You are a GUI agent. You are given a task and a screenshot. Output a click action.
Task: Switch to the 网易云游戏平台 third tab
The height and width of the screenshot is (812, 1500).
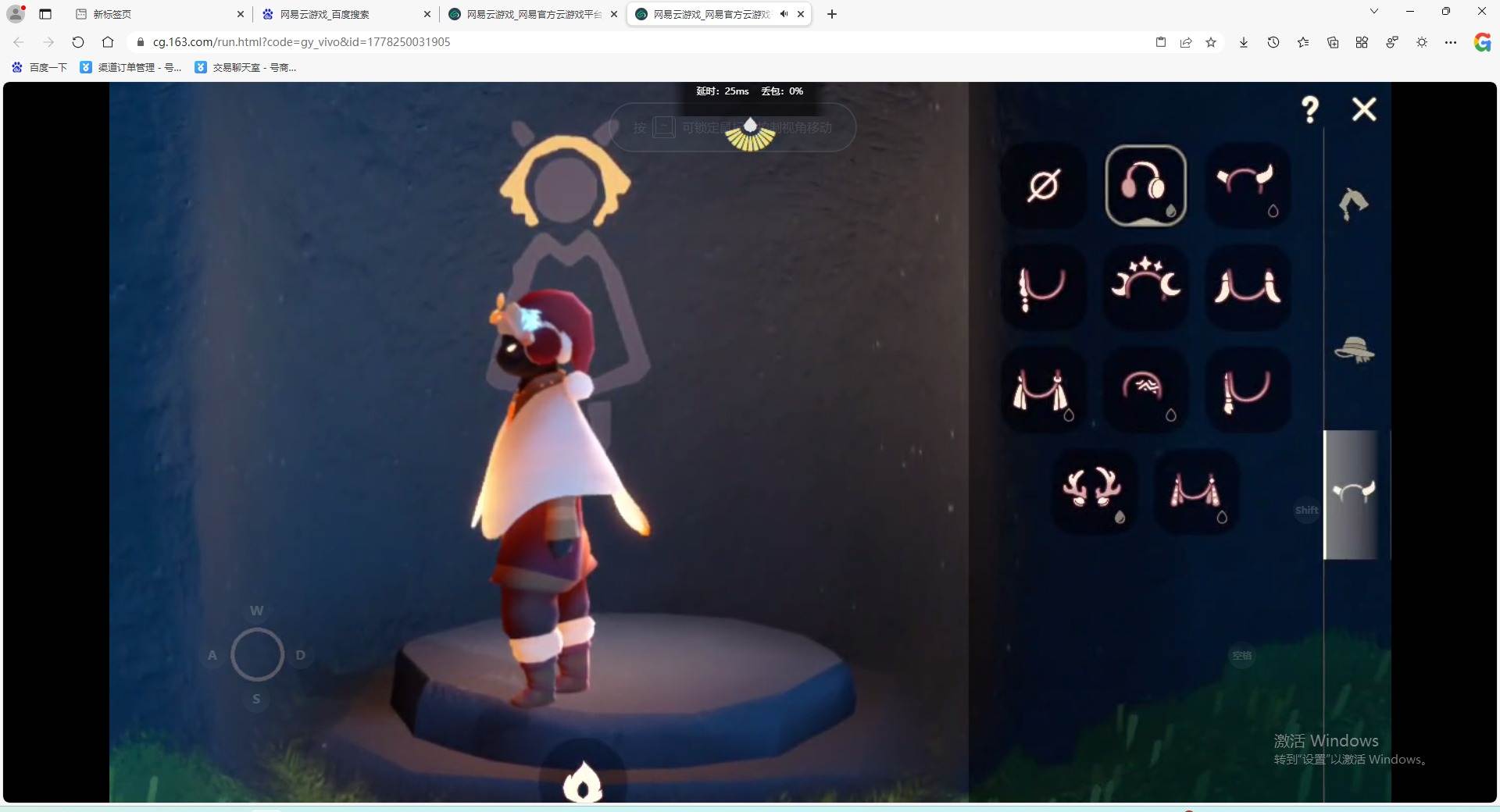point(531,14)
